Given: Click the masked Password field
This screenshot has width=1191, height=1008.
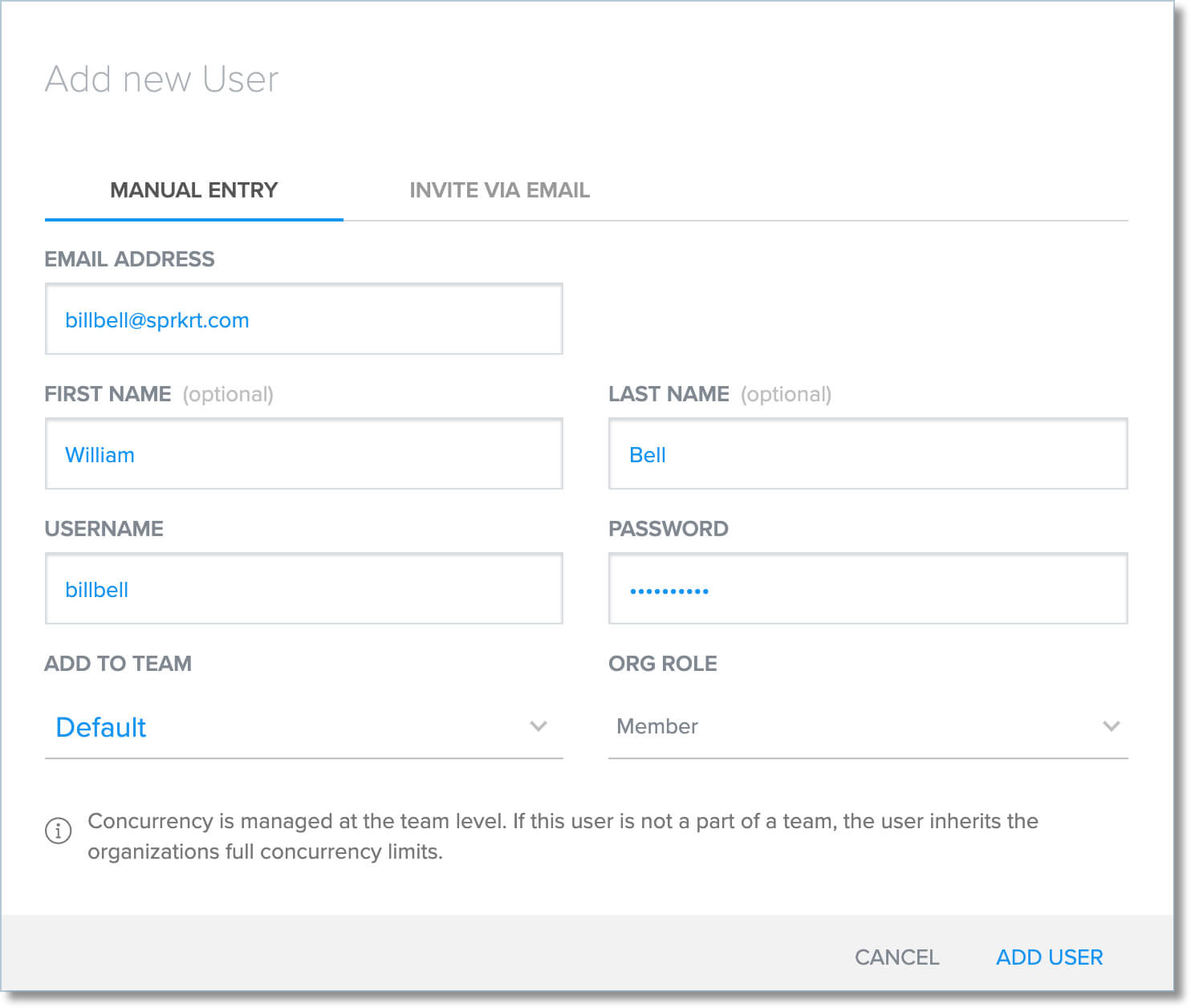Looking at the screenshot, I should click(868, 589).
